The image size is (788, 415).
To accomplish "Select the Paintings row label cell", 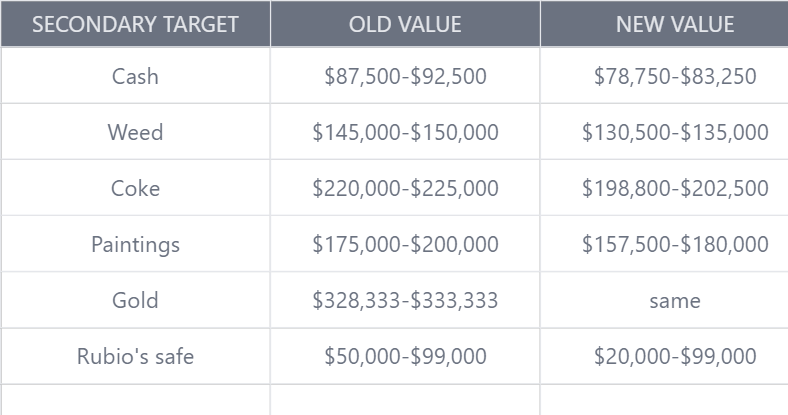I will coord(135,244).
